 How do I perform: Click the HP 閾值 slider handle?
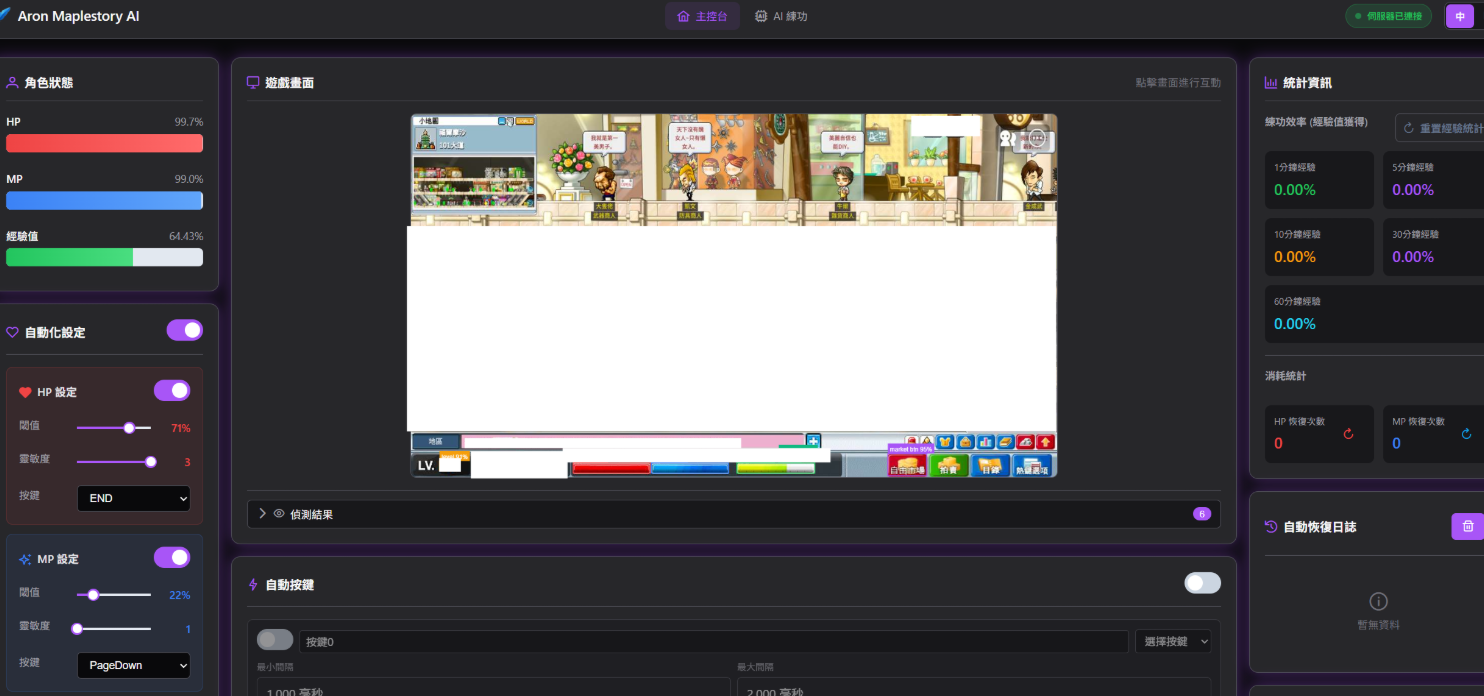pyautogui.click(x=129, y=428)
